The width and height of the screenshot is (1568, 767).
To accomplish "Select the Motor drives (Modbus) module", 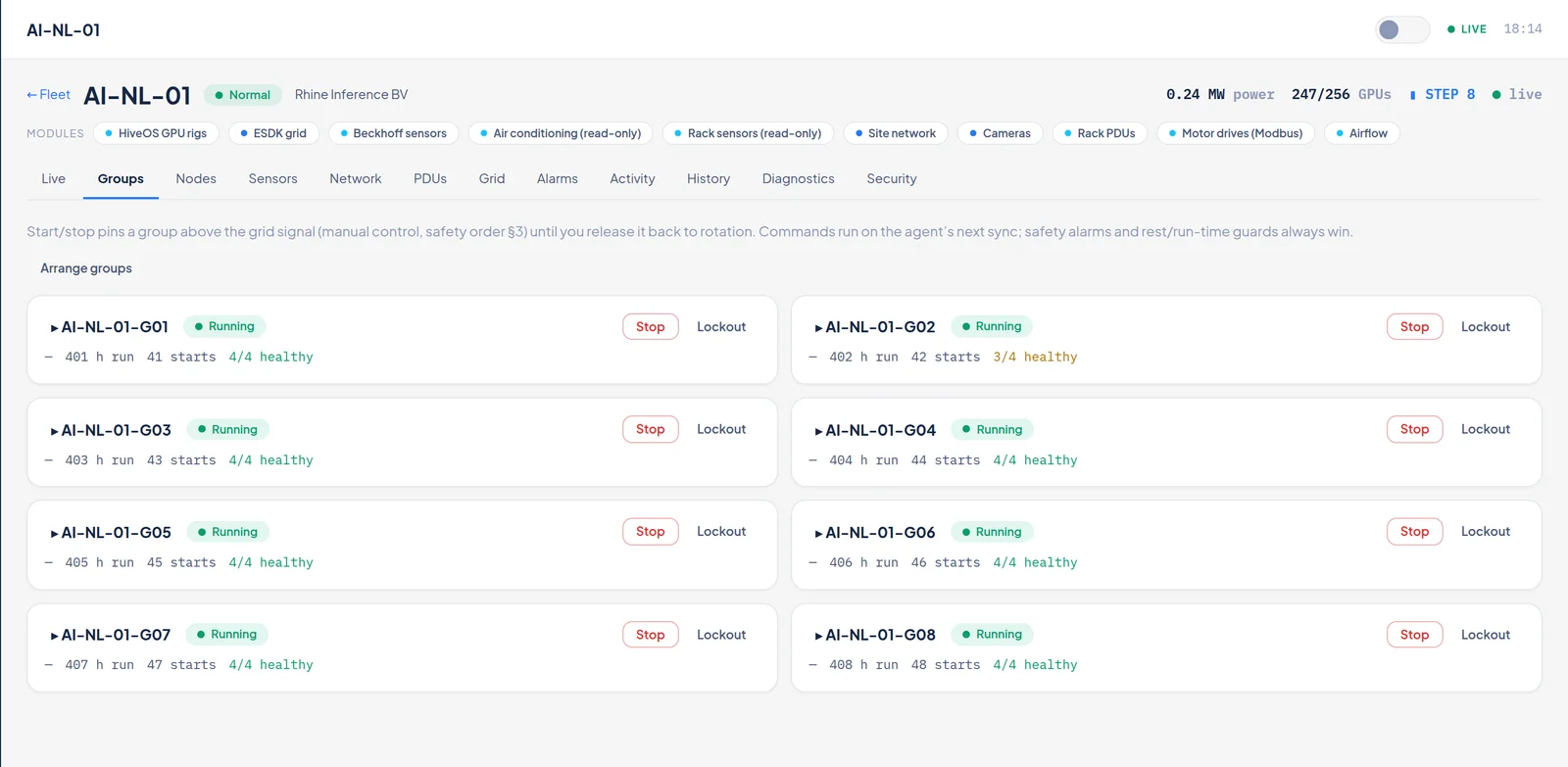I will point(1236,133).
